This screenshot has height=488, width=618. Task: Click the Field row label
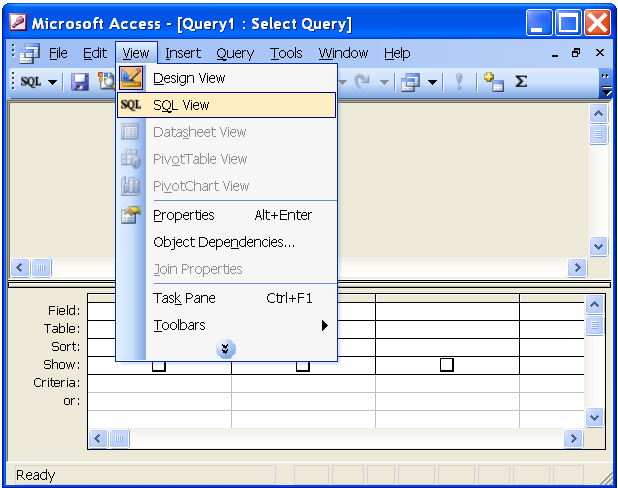pyautogui.click(x=64, y=311)
